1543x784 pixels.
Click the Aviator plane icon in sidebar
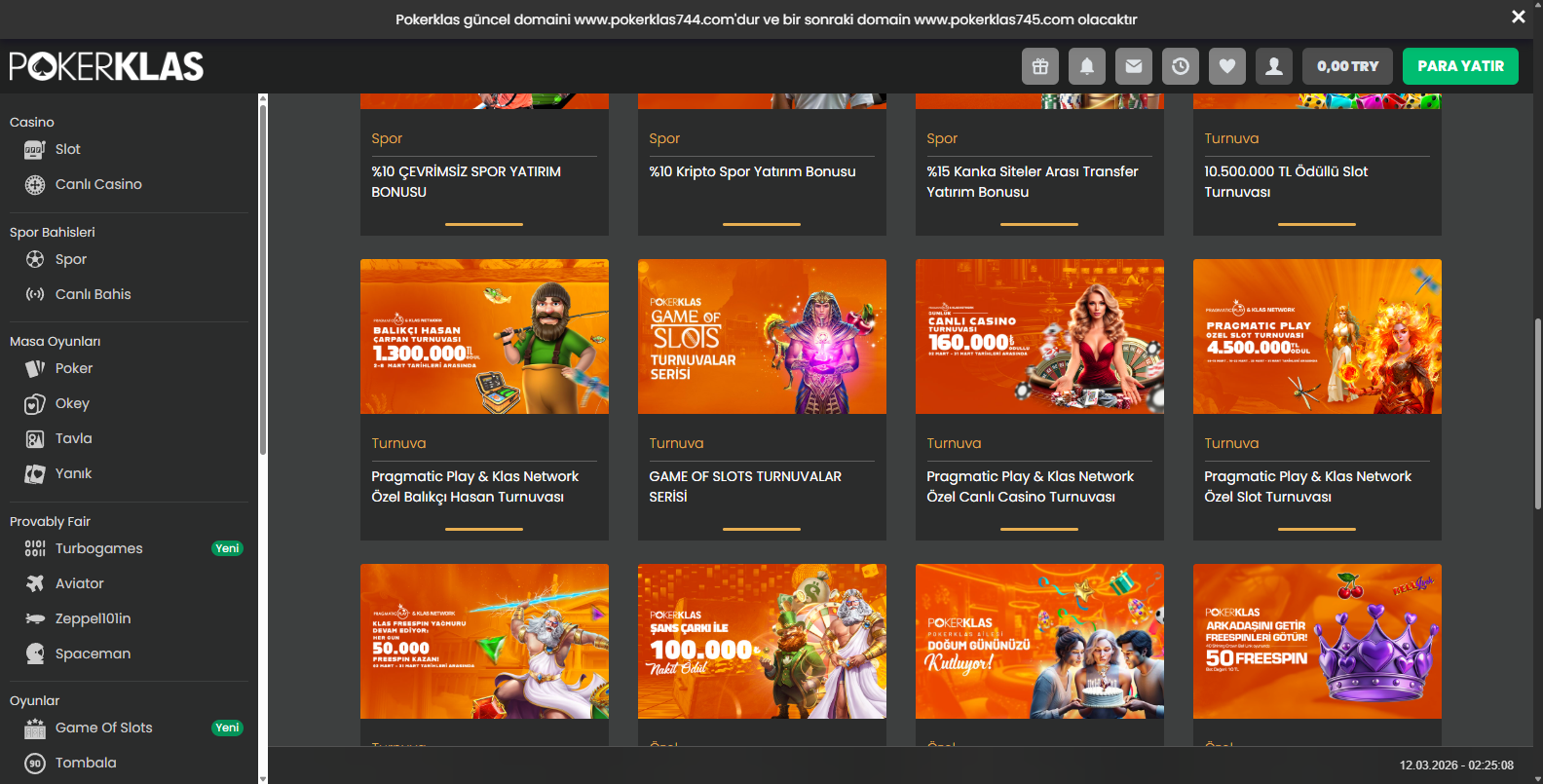pyautogui.click(x=35, y=583)
